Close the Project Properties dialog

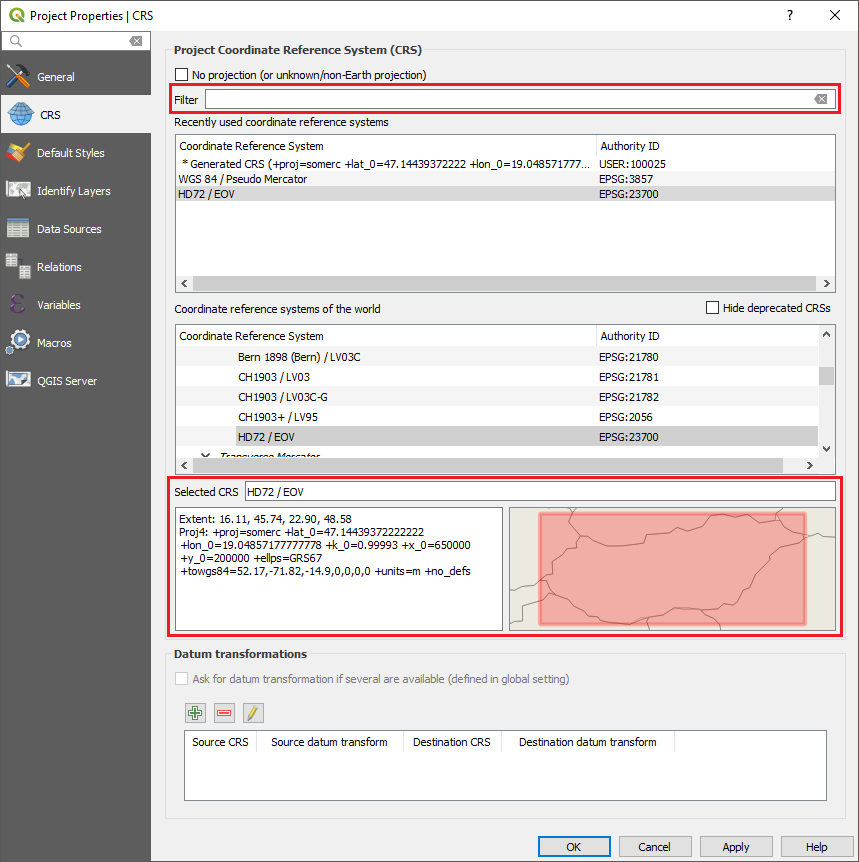coord(835,15)
